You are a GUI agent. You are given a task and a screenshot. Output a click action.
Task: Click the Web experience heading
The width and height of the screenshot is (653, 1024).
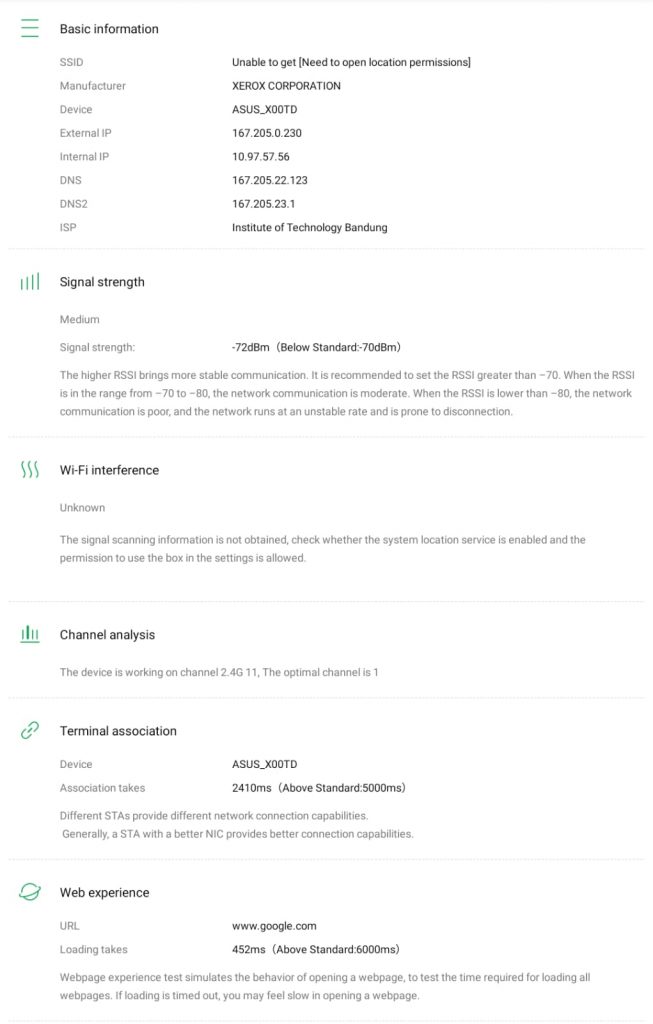click(104, 893)
